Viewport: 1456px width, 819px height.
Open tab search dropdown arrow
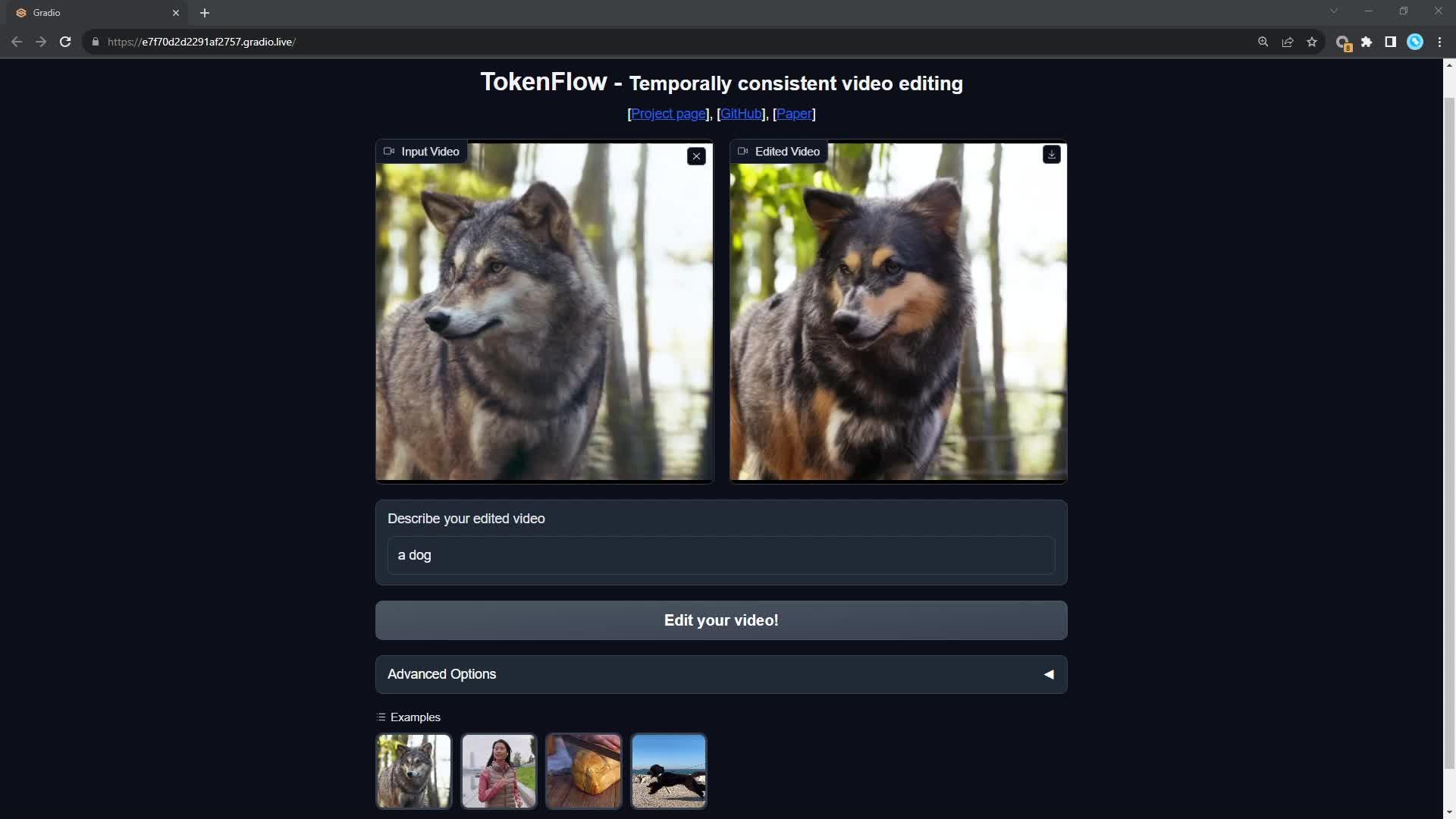[1334, 11]
